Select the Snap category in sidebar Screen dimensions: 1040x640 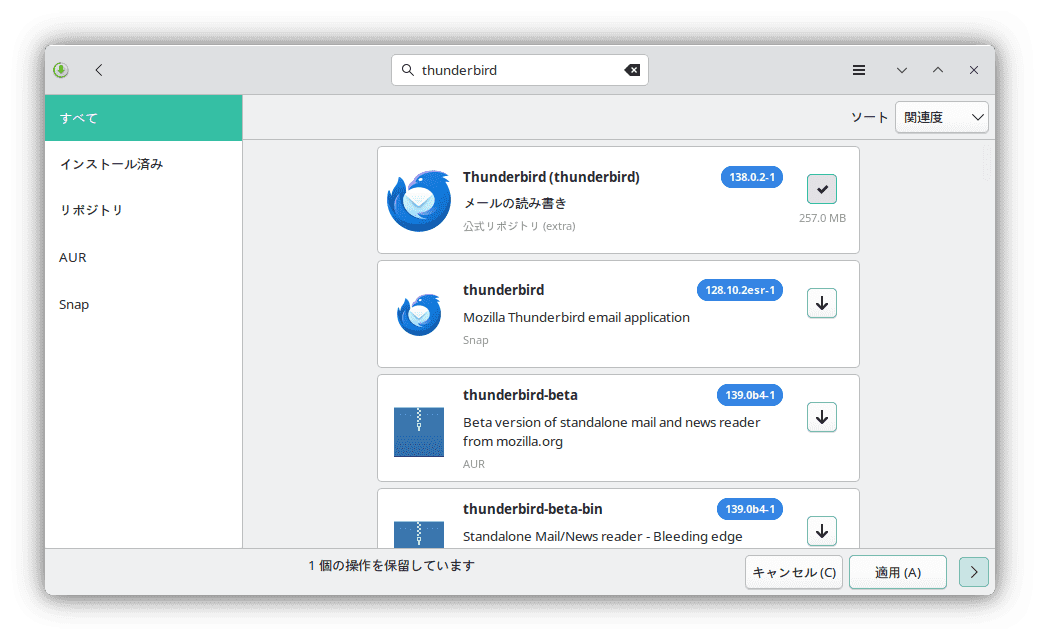coord(144,304)
